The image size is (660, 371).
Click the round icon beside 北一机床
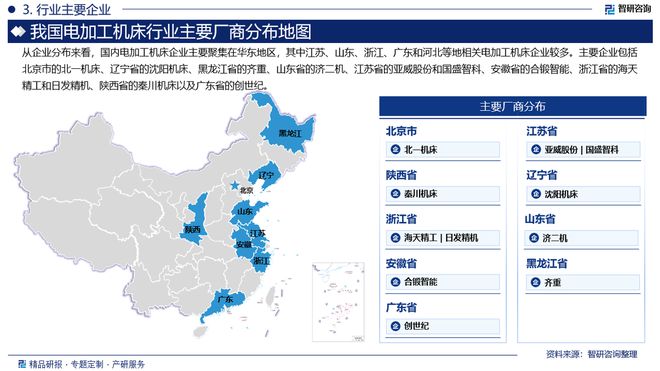click(x=395, y=149)
